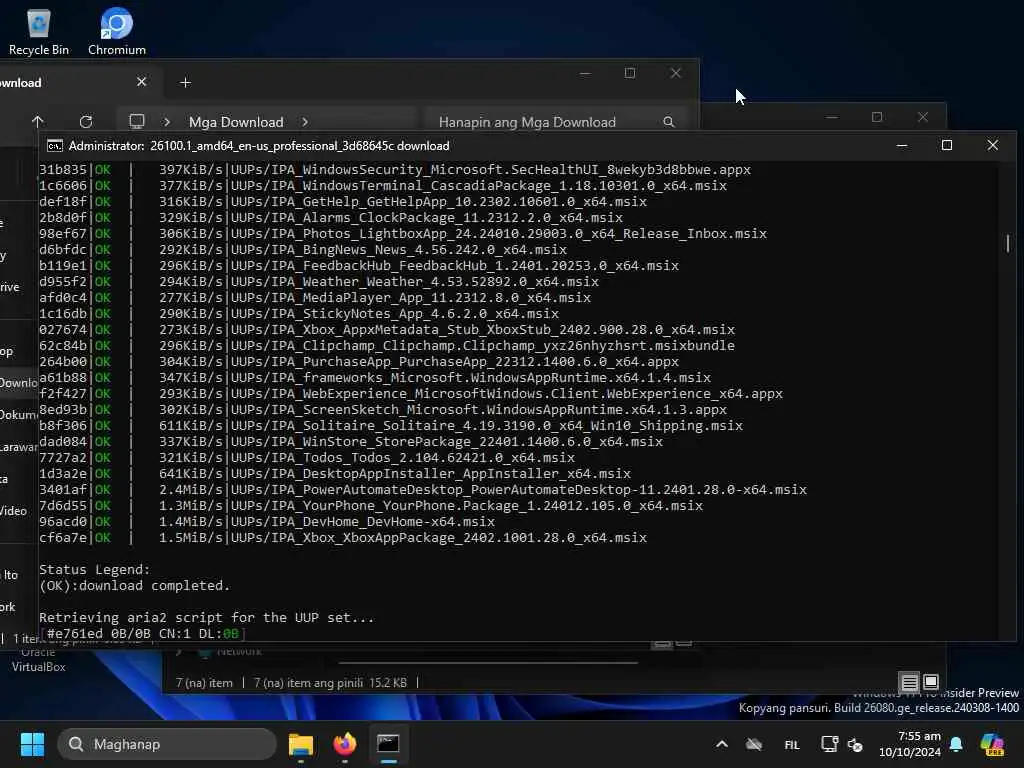Open the command prompt title bar icon menu
This screenshot has height=768, width=1024.
pos(55,146)
